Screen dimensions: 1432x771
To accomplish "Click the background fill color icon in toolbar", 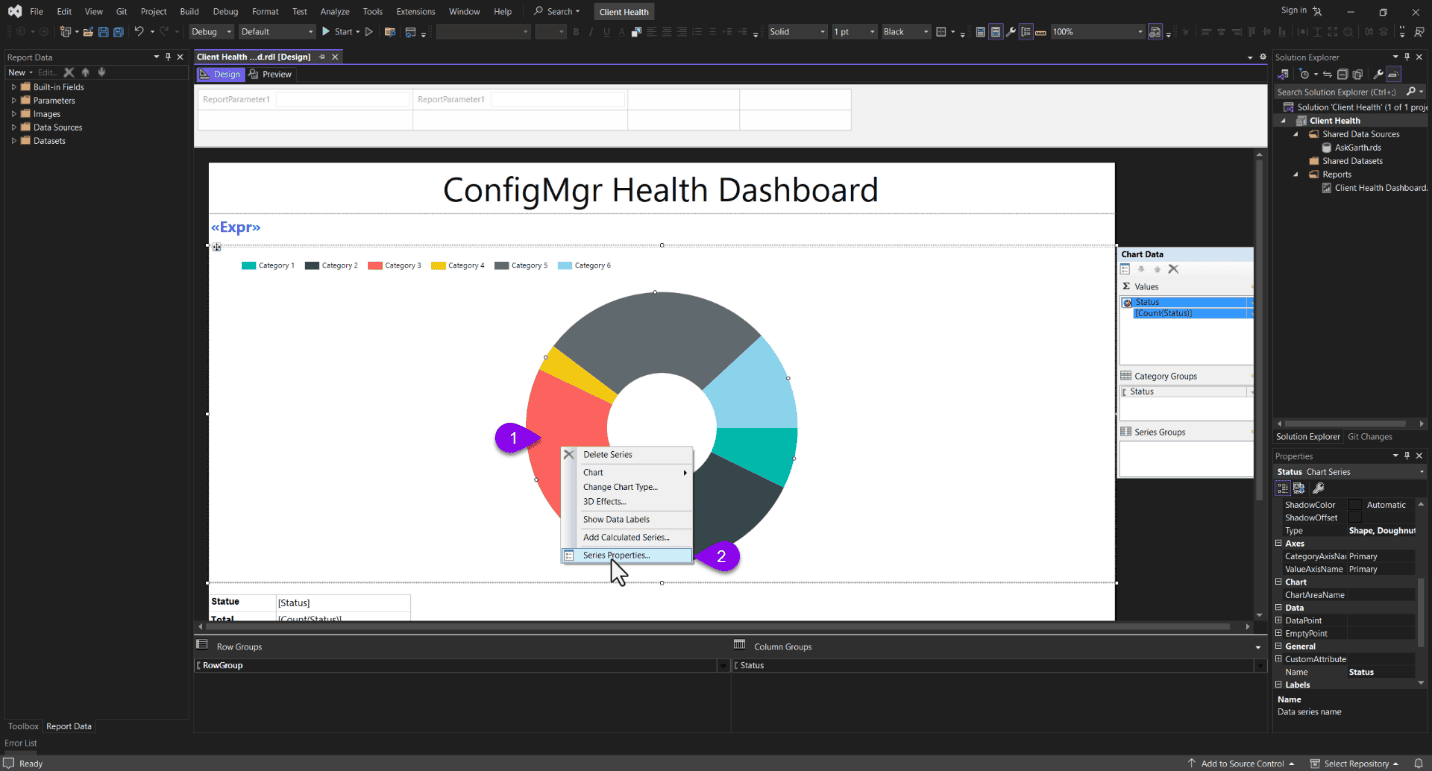I will pyautogui.click(x=636, y=32).
